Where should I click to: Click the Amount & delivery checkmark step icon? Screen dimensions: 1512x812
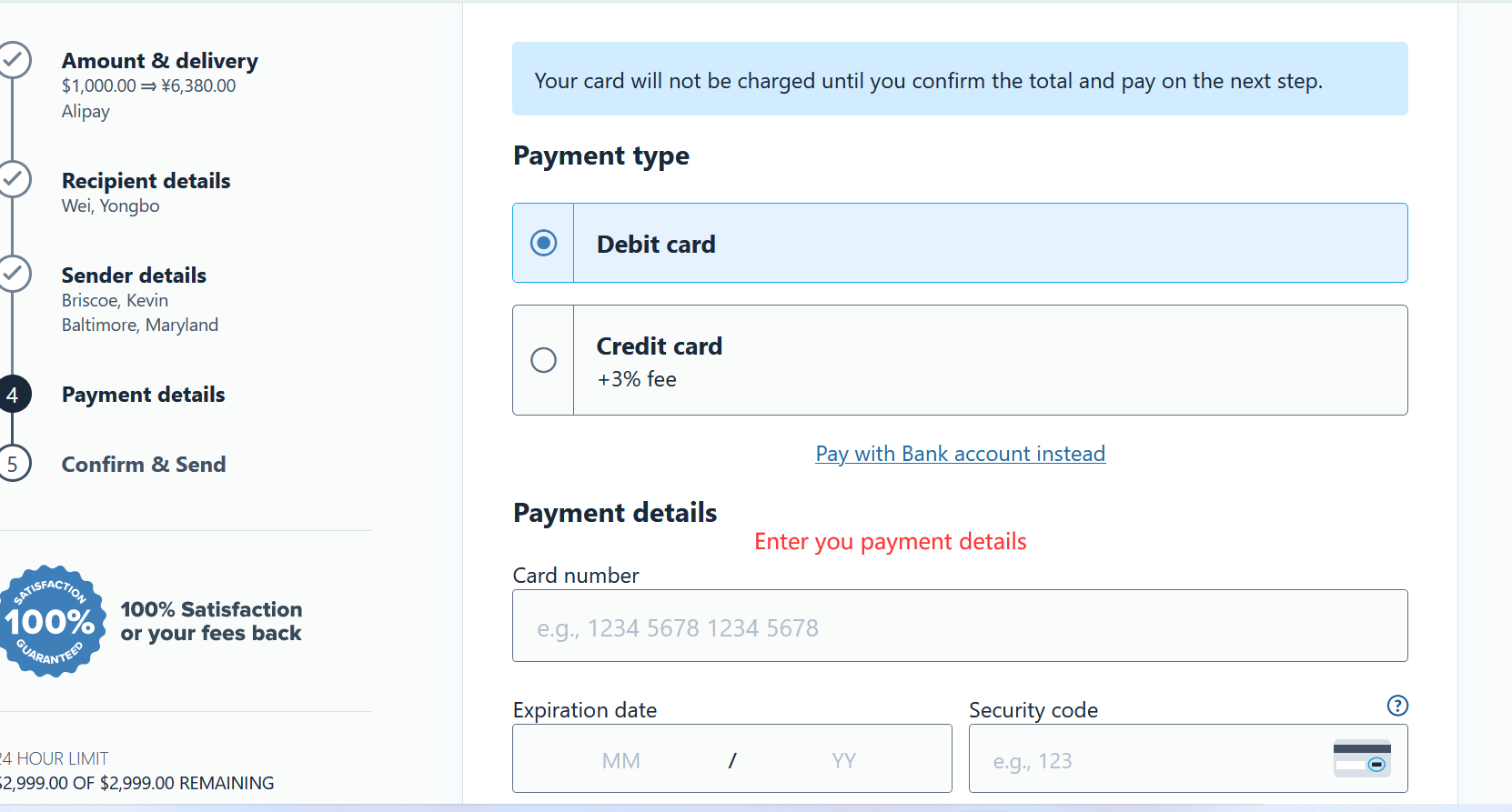click(13, 60)
